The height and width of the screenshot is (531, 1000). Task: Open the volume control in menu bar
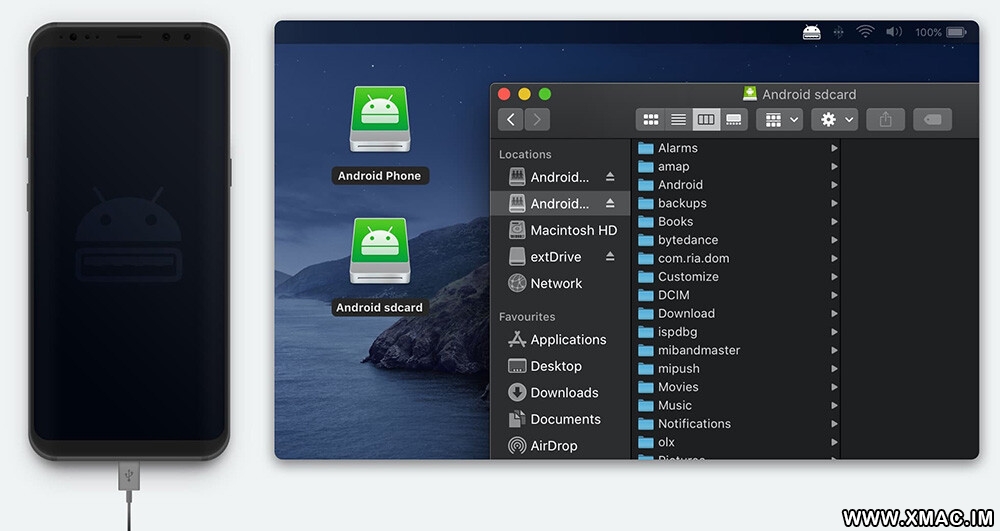coord(894,32)
